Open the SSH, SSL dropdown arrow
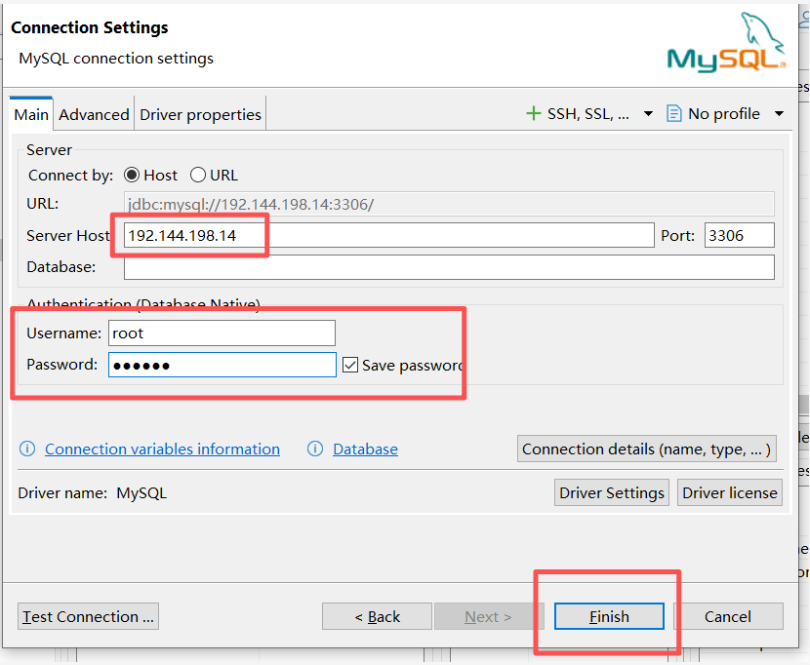 (648, 114)
